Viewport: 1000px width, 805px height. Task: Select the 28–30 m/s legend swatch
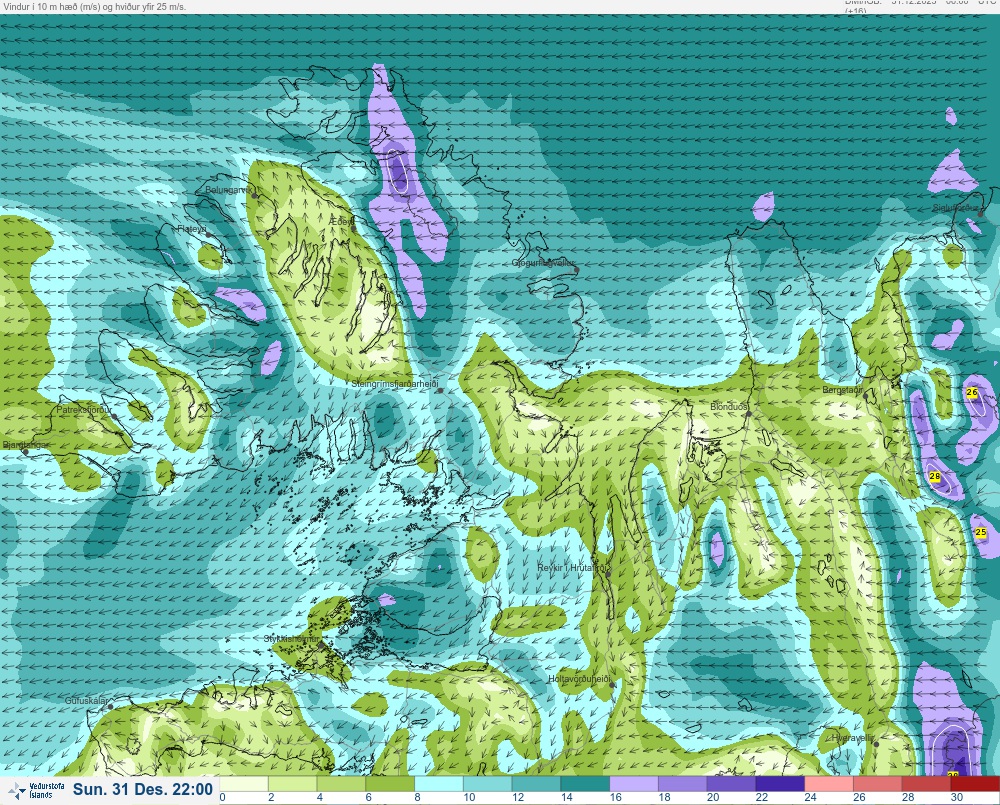pyautogui.click(x=927, y=783)
